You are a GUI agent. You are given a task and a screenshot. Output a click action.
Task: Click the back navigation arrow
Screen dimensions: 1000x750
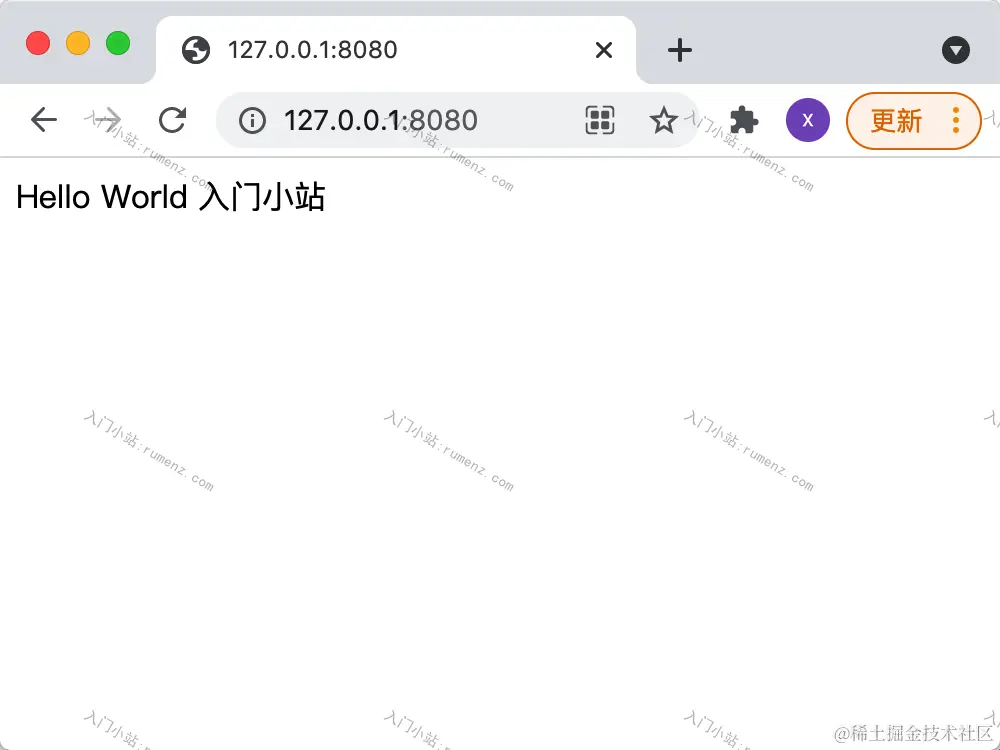coord(43,119)
